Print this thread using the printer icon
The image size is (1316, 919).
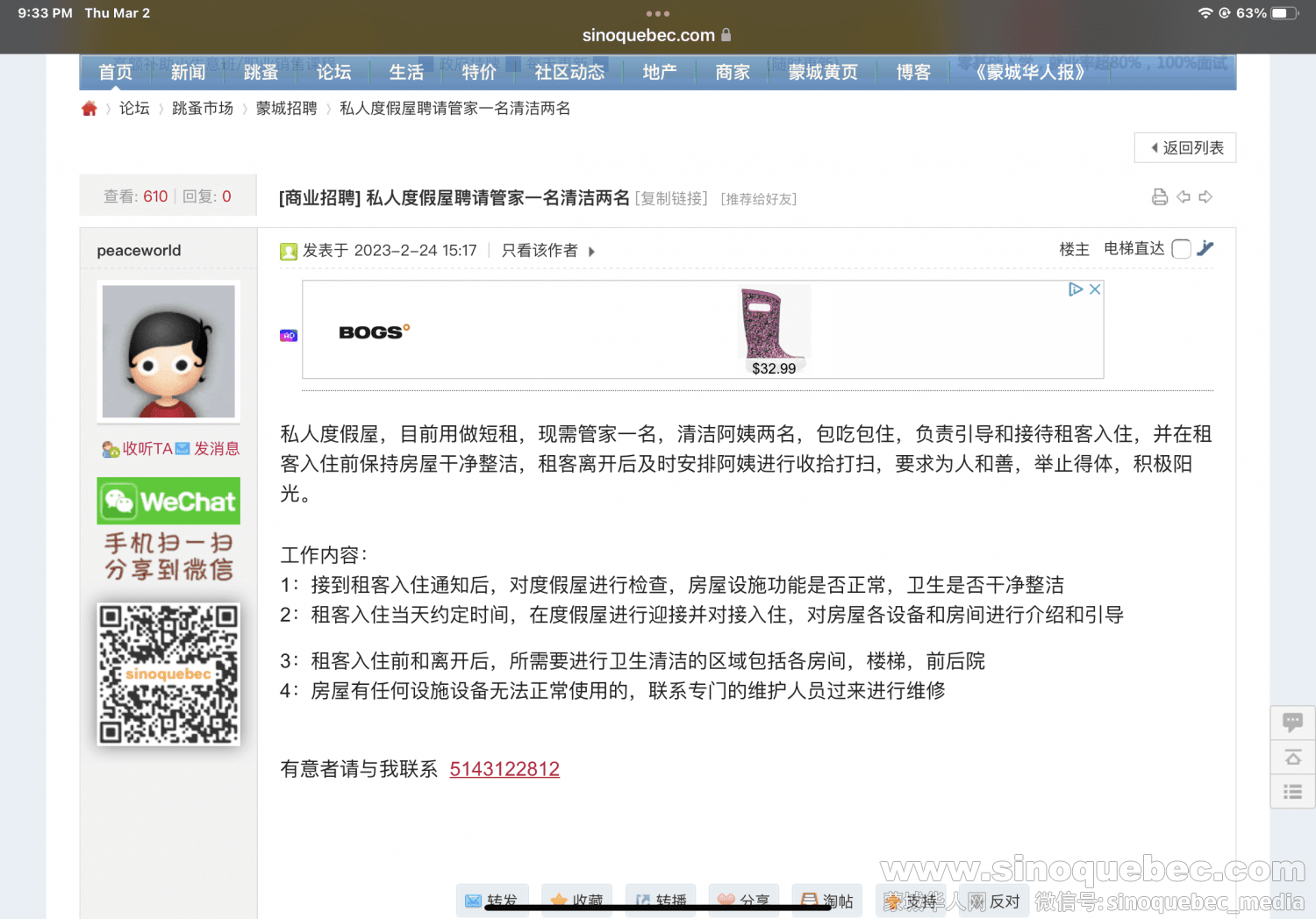(x=1159, y=197)
